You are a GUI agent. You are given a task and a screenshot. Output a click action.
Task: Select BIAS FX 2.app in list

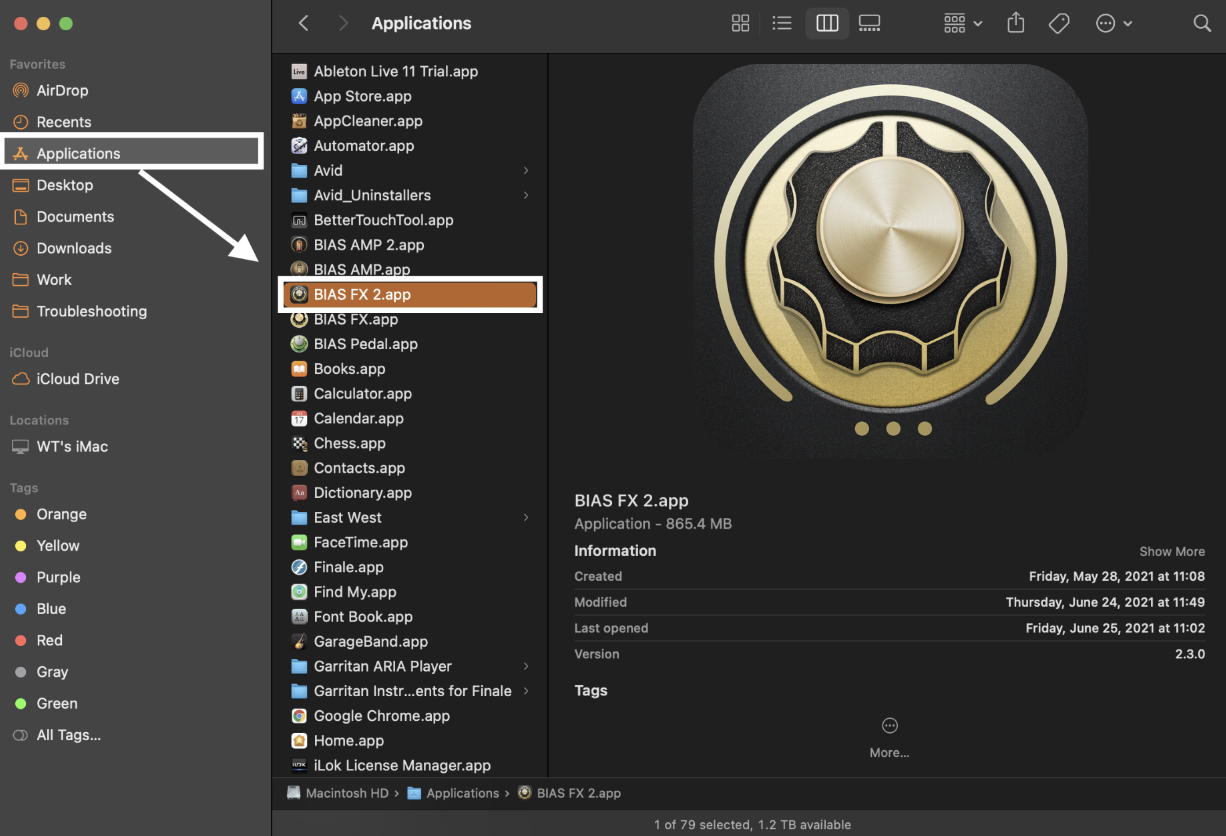[410, 295]
